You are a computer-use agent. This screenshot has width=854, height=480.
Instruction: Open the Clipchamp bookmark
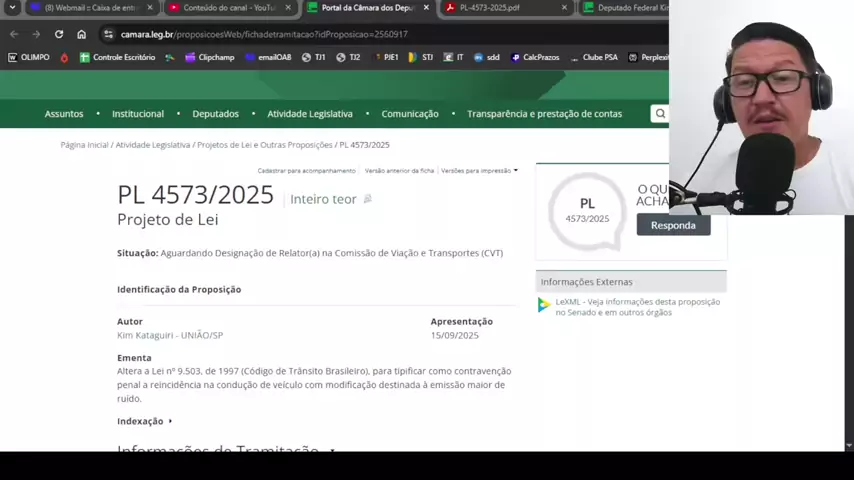coord(209,57)
